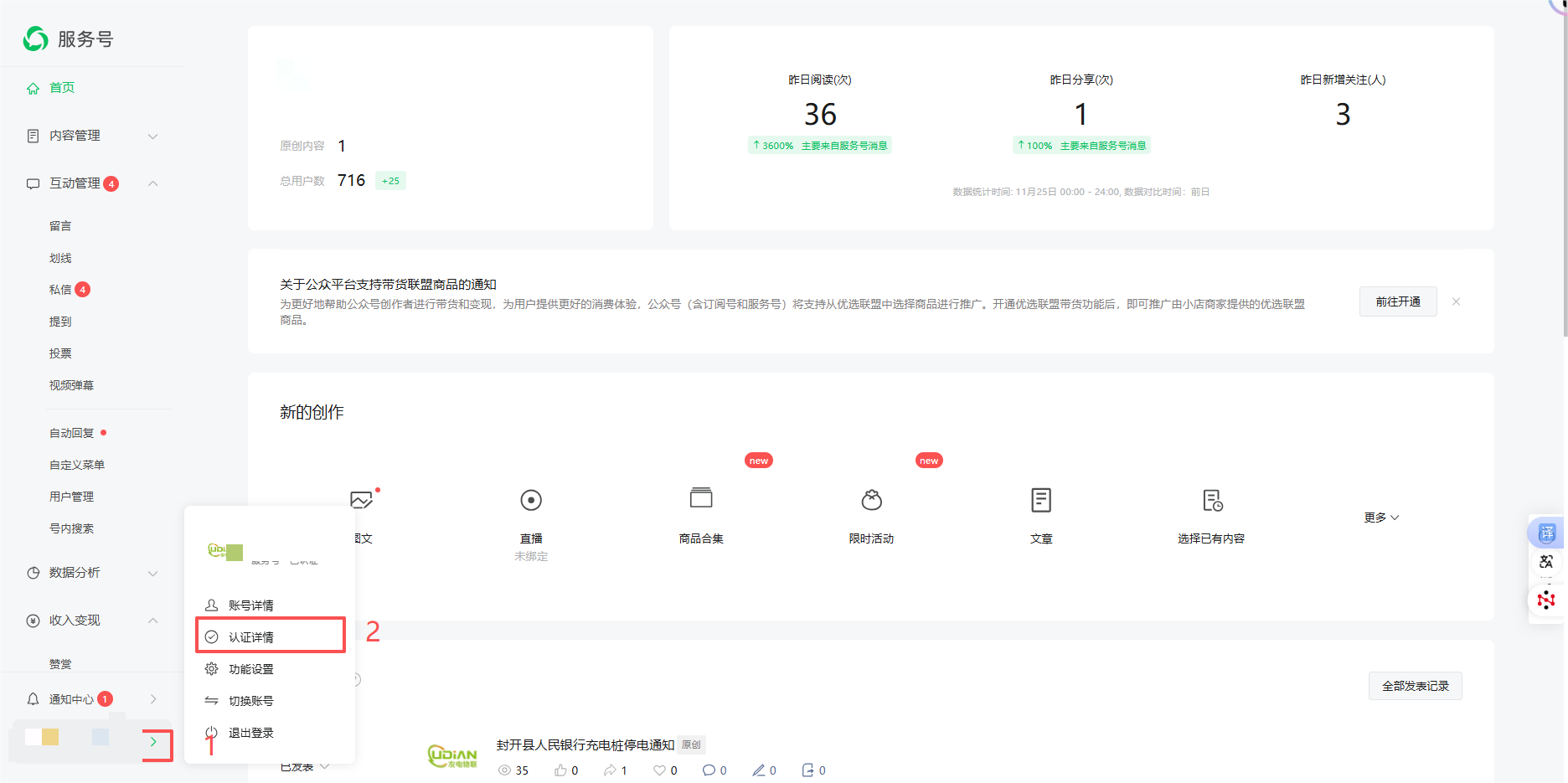Click the 首页 home icon
The image size is (1568, 783).
click(33, 87)
